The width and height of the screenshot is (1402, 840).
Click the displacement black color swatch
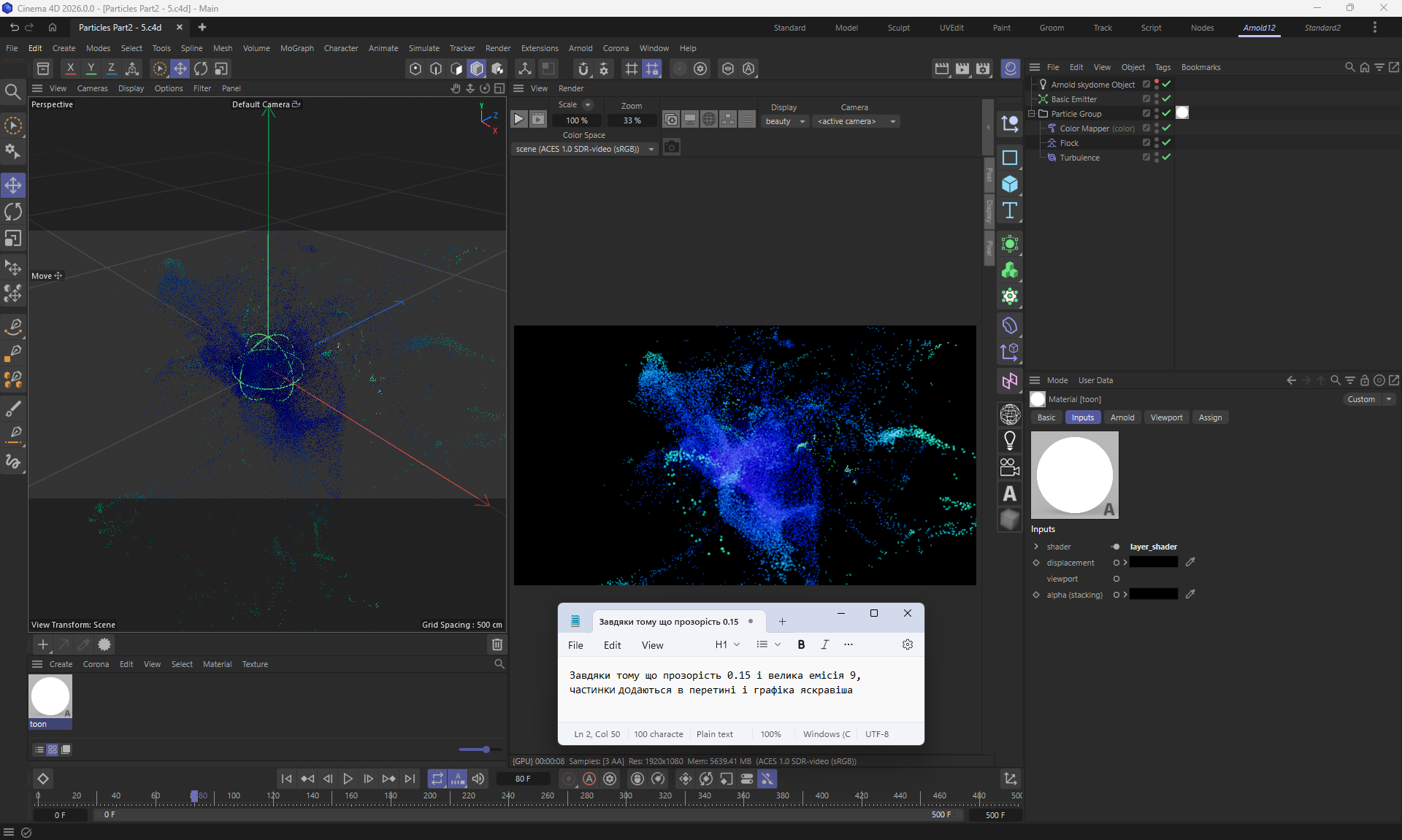point(1153,562)
